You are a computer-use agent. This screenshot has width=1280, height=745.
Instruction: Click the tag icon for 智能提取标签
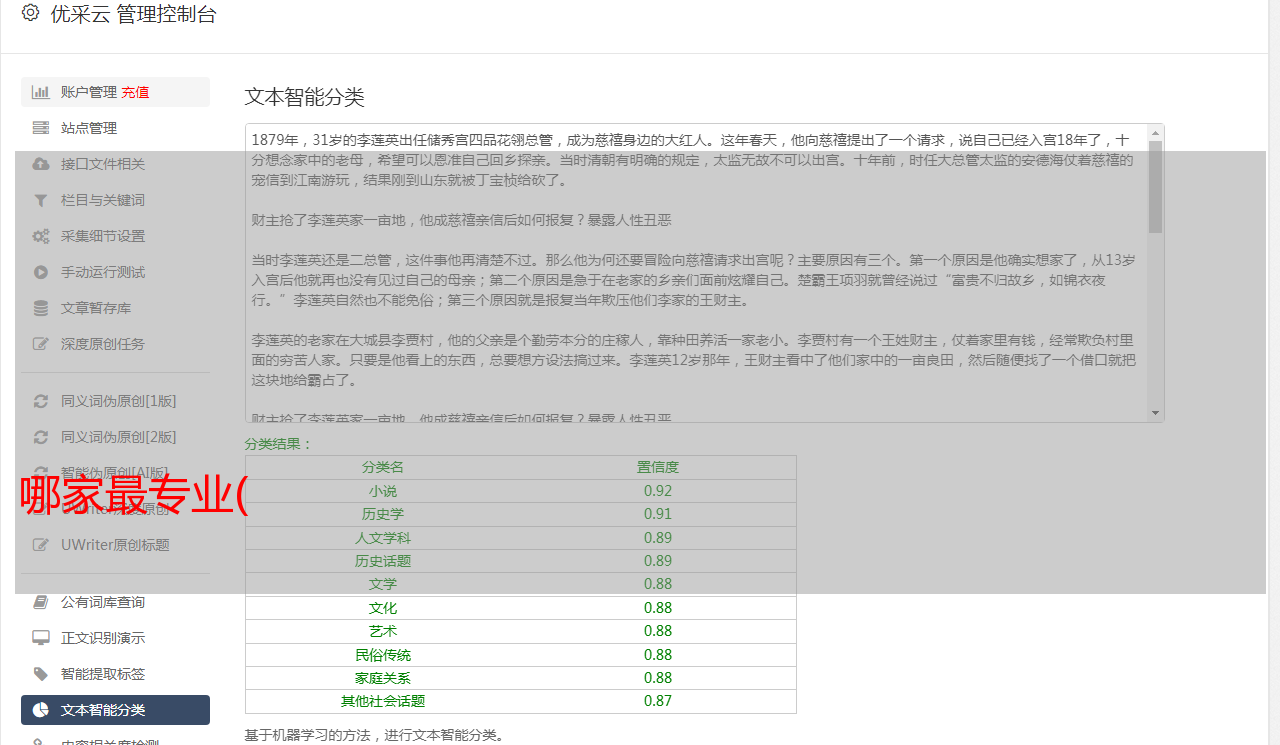[x=41, y=674]
